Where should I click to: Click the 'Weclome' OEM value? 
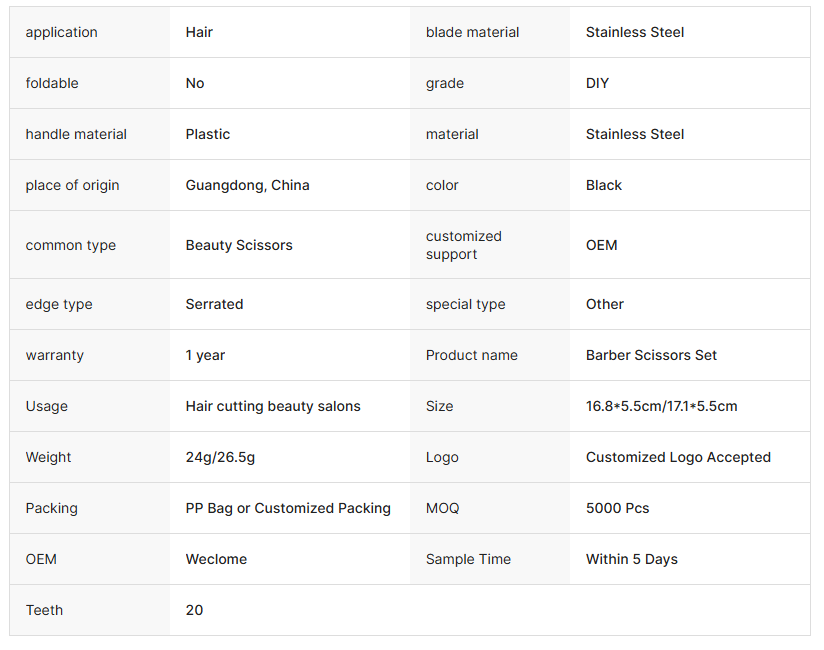tap(216, 559)
